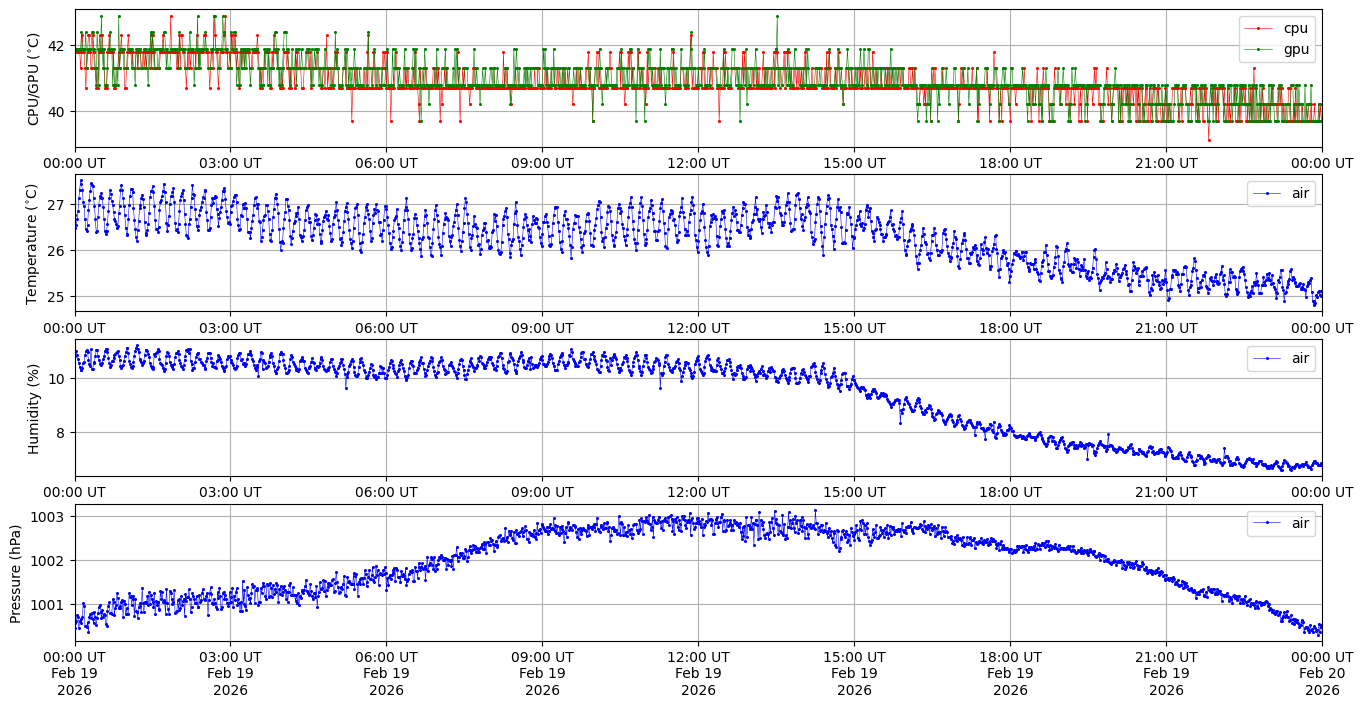The width and height of the screenshot is (1363, 707).
Task: Click the red cpu legend line marker
Action: coord(1260,28)
